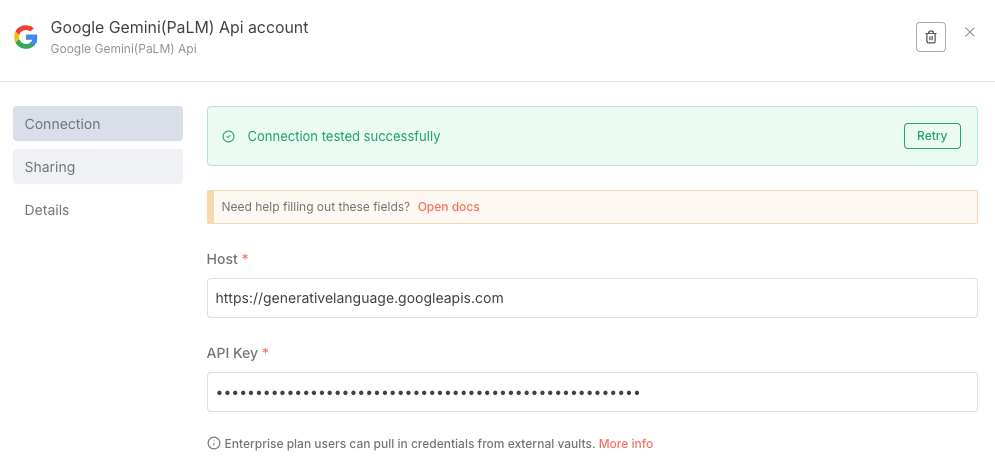Click the credential name title to rename
This screenshot has height=471, width=995.
pos(180,27)
